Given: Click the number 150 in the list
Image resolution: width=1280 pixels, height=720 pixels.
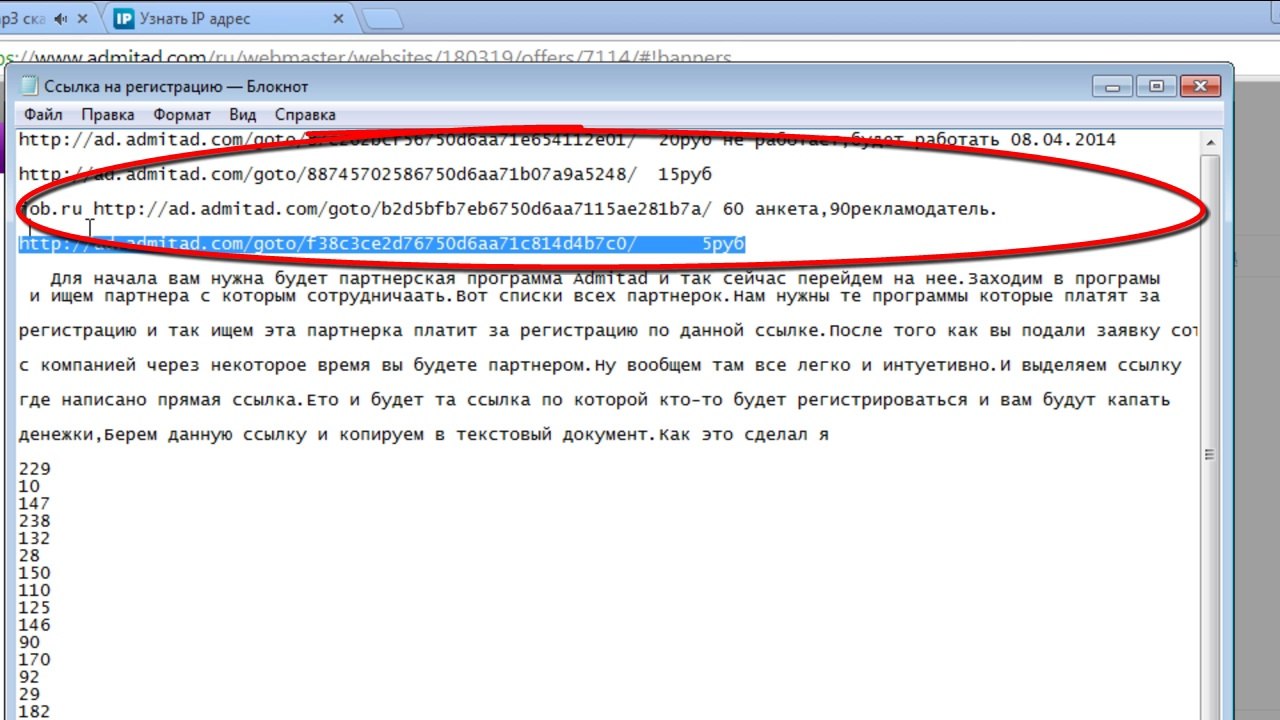Looking at the screenshot, I should click(x=34, y=573).
